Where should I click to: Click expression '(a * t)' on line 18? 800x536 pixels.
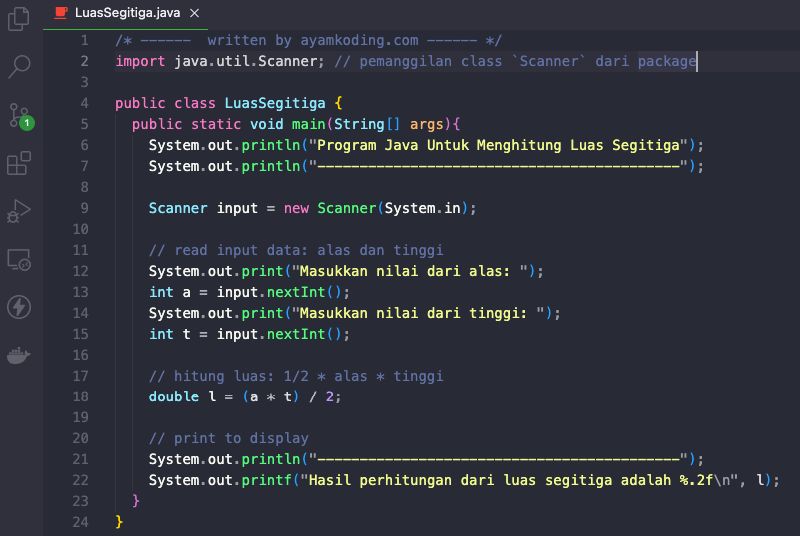tap(271, 396)
